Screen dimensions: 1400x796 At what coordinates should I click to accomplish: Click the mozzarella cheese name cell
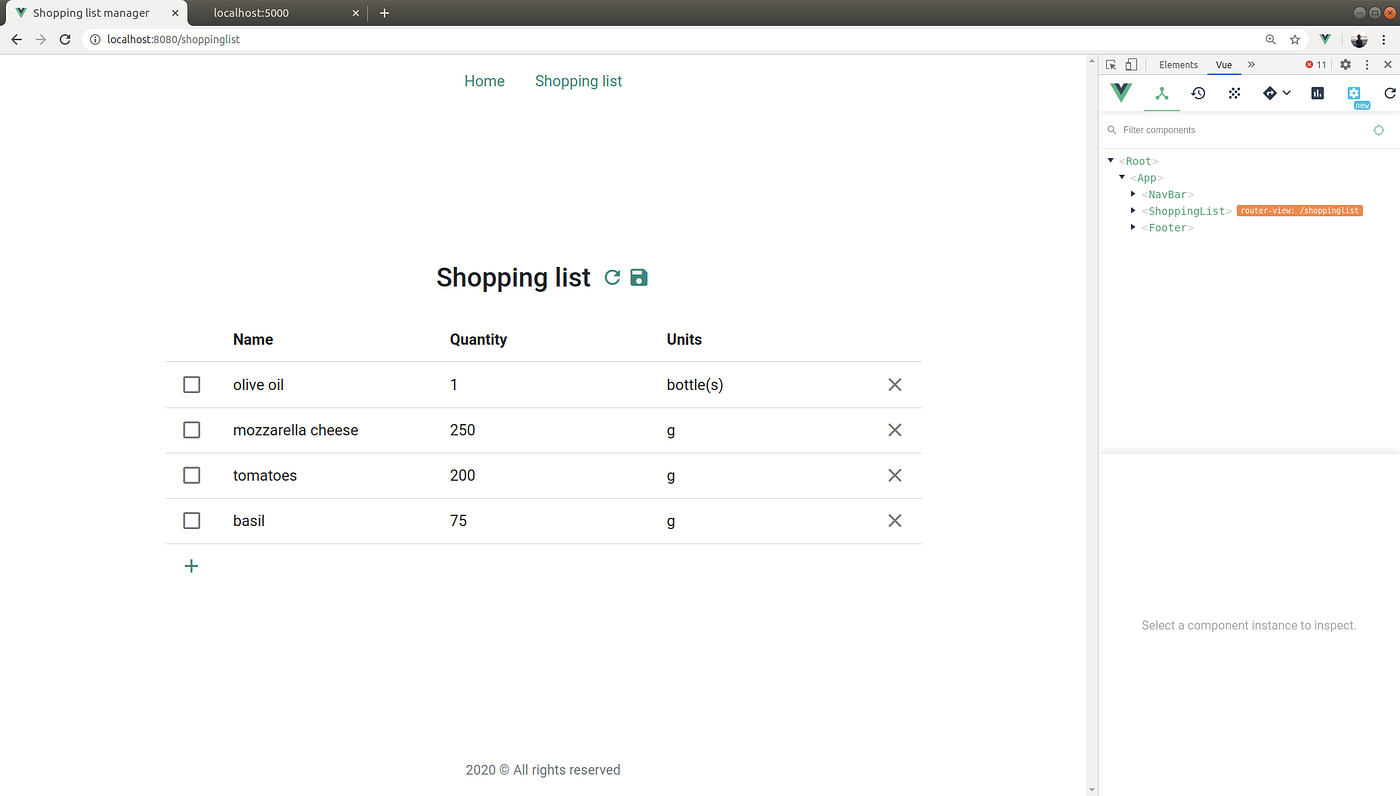295,430
